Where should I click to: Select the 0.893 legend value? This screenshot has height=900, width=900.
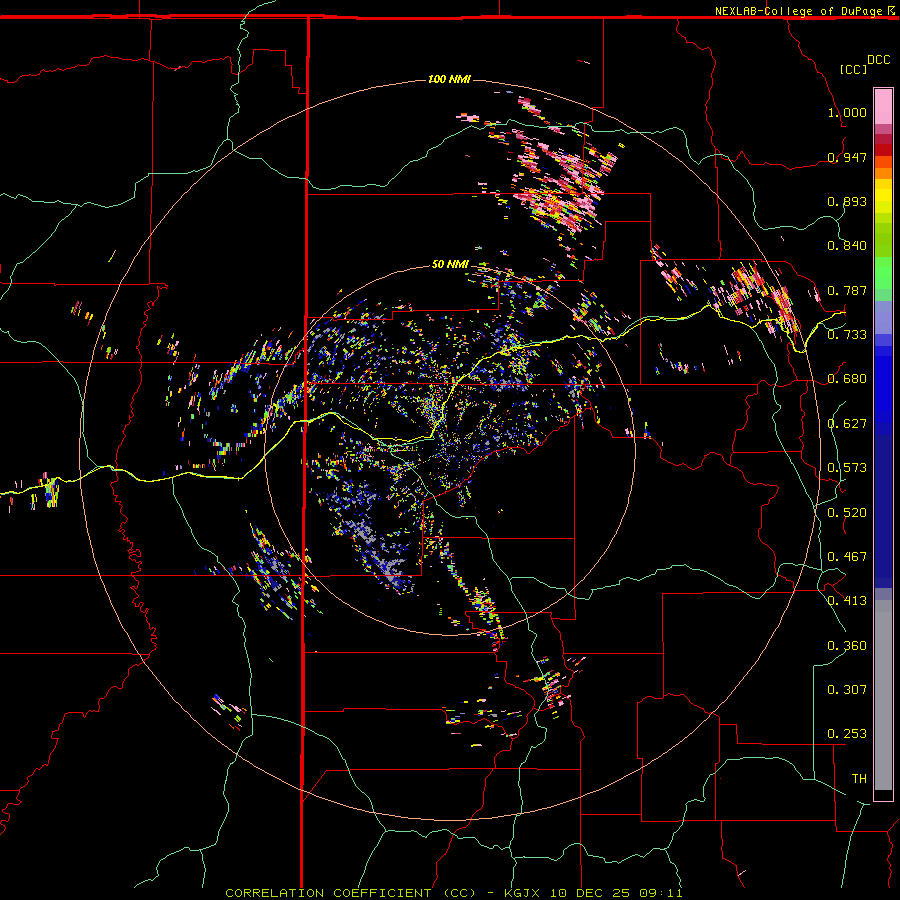pos(847,201)
